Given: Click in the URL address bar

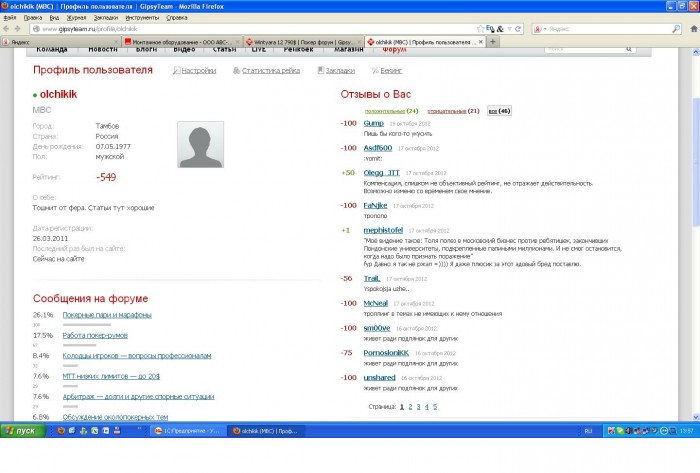Looking at the screenshot, I should (254, 29).
